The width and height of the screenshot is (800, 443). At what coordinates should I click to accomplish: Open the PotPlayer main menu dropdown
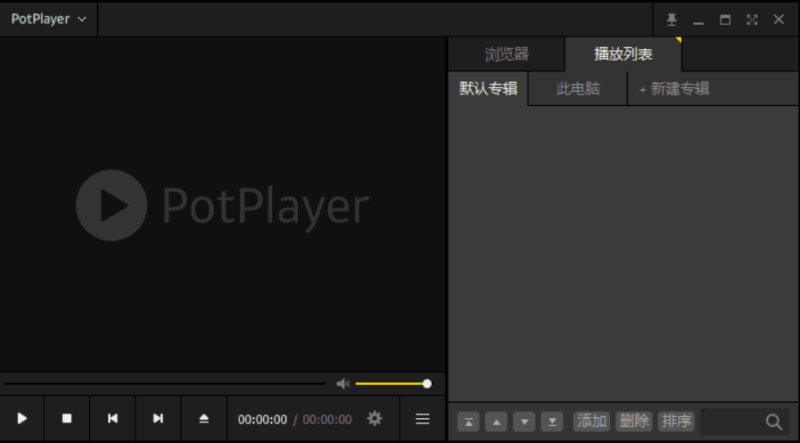click(x=49, y=19)
